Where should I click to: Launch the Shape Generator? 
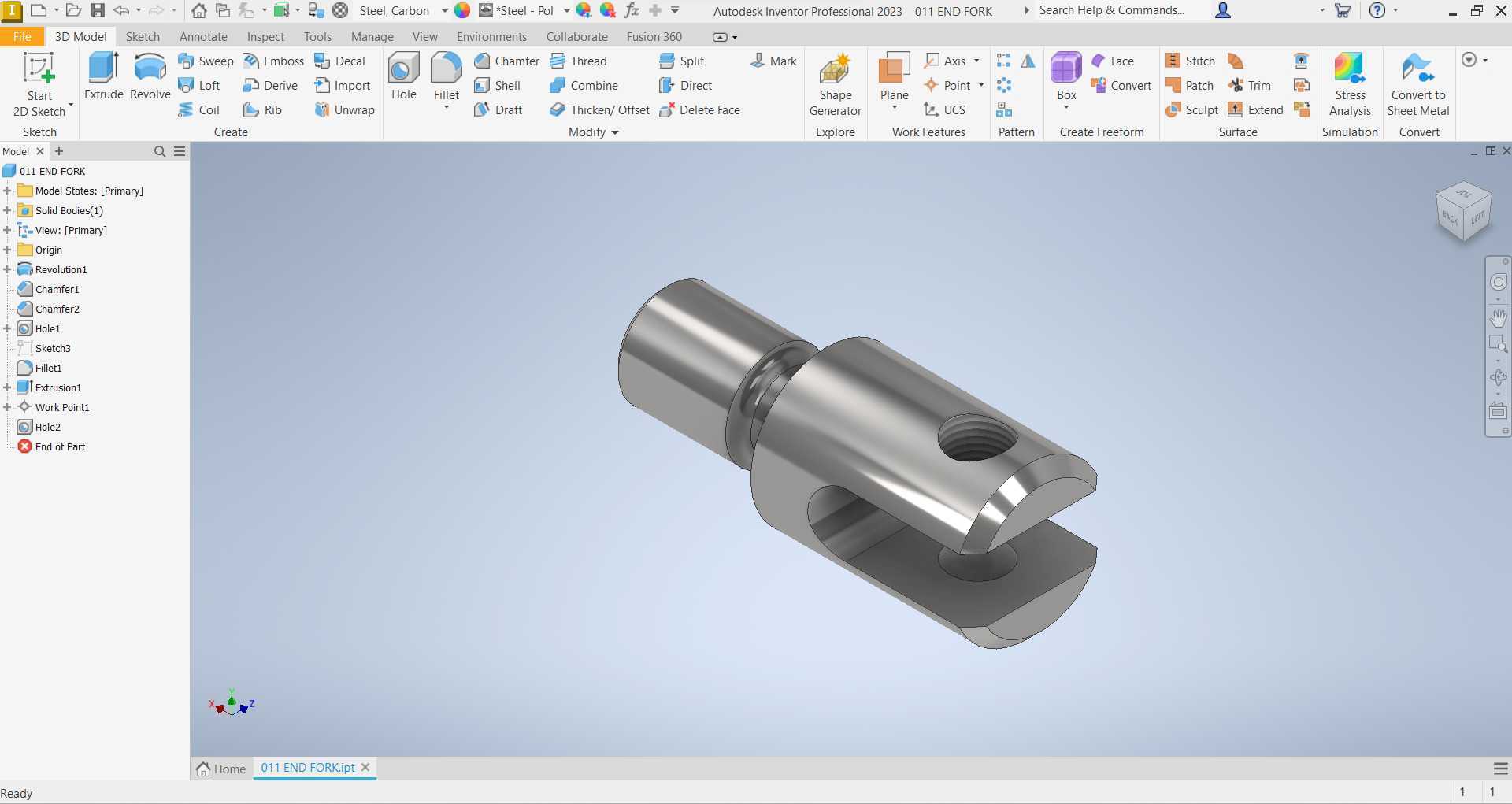click(x=835, y=84)
